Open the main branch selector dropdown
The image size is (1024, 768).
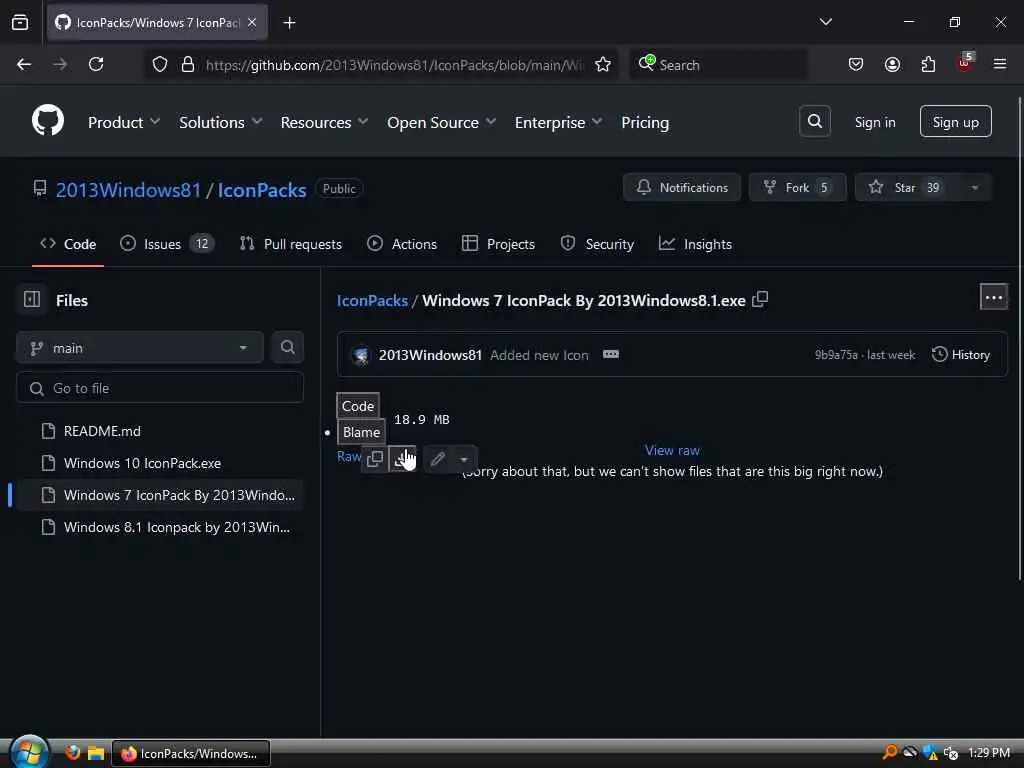(x=139, y=347)
